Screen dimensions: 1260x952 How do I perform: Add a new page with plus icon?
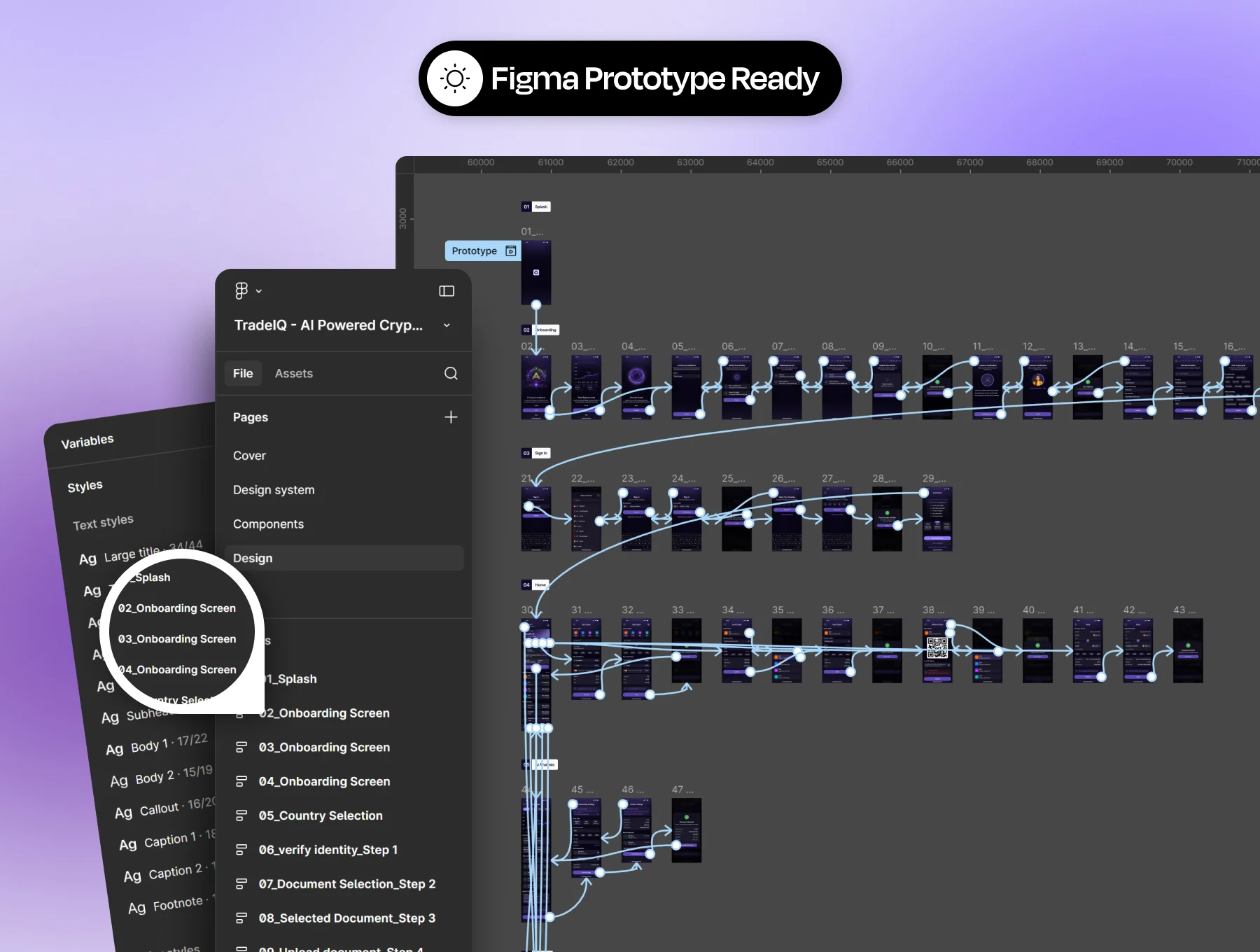451,417
